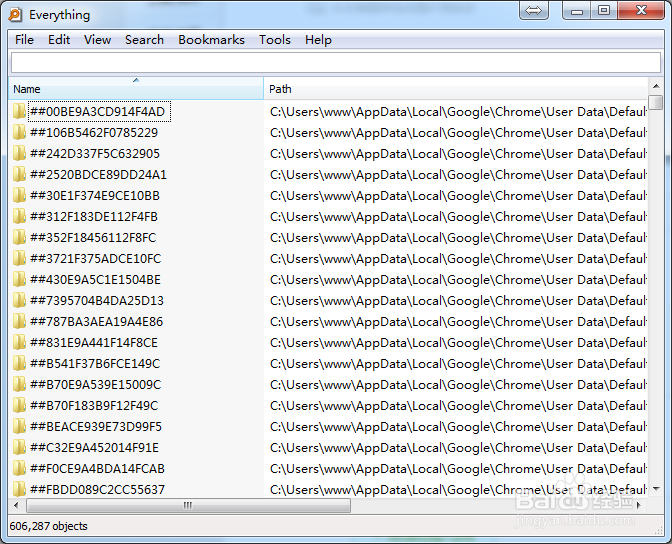Click folder icon of ##7395704B4DA25D13
Viewport: 672px width, 544px height.
(19, 301)
